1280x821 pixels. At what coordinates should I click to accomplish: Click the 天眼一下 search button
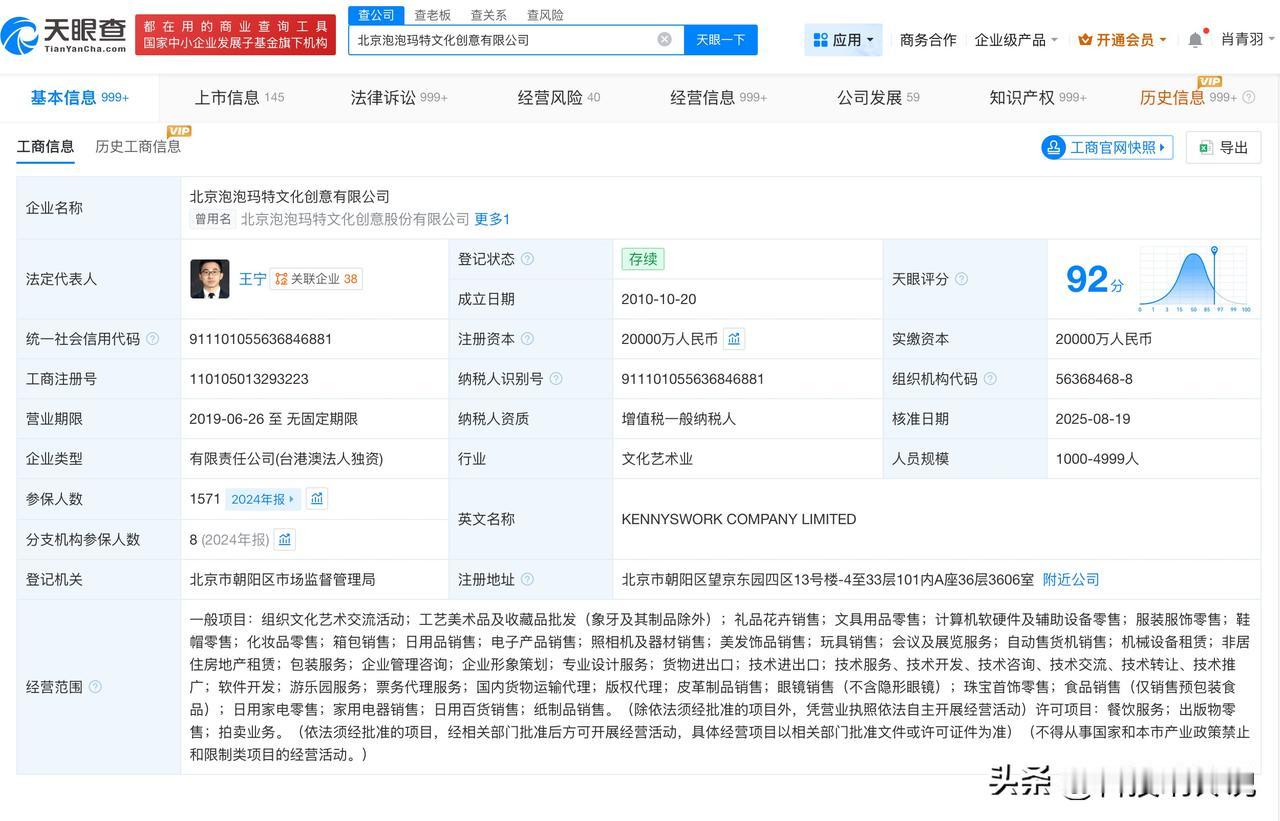pos(720,39)
